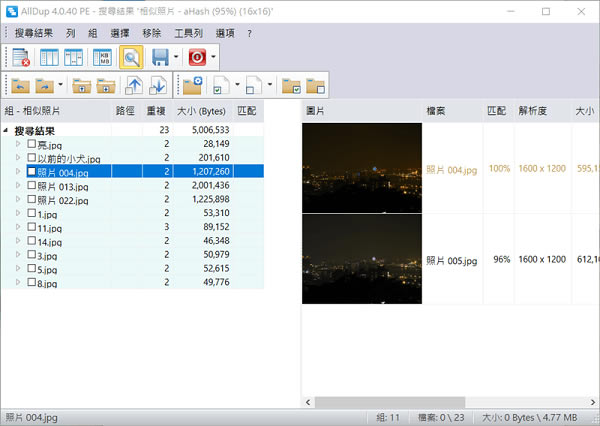Click the blue floppy disk save icon
This screenshot has height=426, width=600.
[160, 57]
